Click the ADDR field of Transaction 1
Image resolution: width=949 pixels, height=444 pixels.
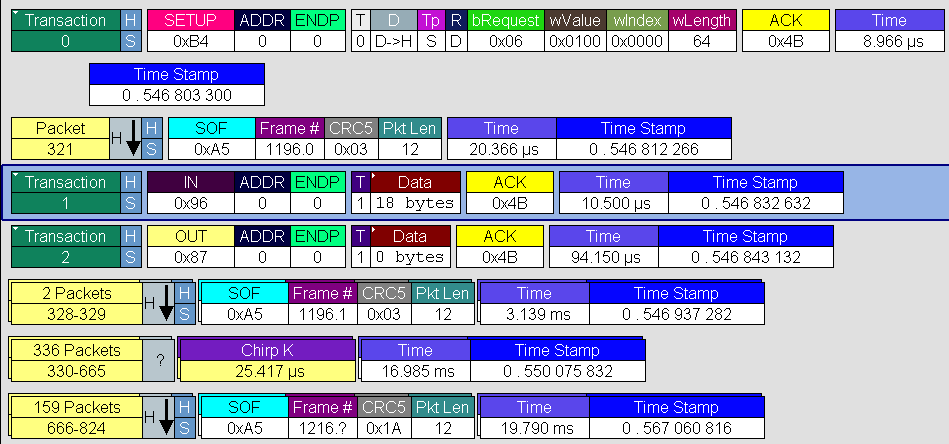pyautogui.click(x=262, y=192)
